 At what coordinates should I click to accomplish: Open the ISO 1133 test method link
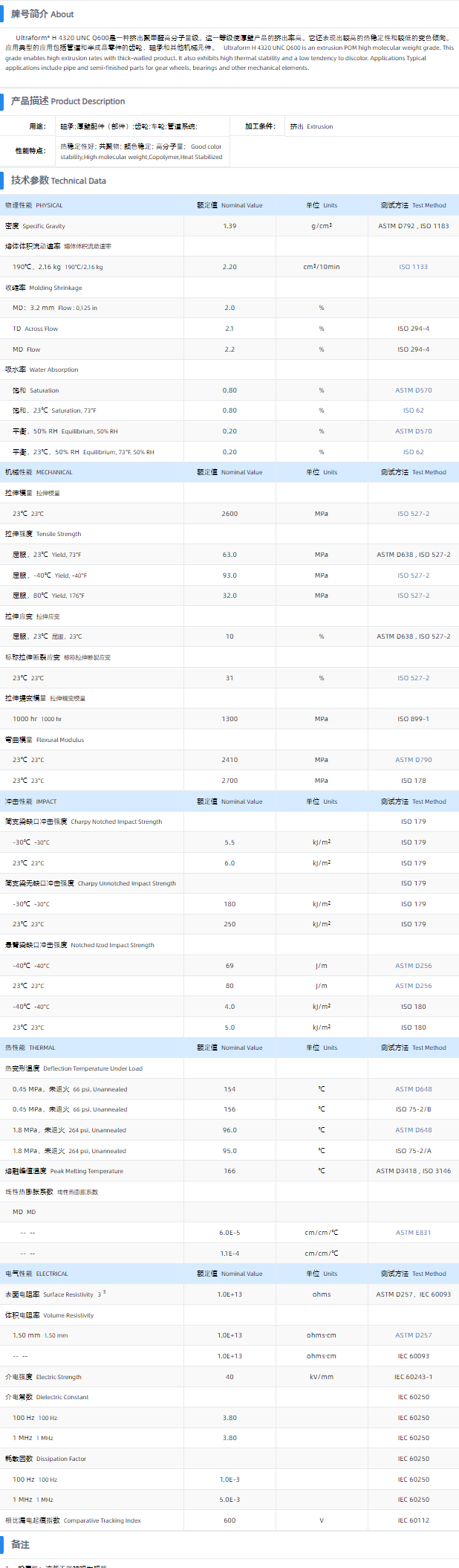pyautogui.click(x=413, y=267)
